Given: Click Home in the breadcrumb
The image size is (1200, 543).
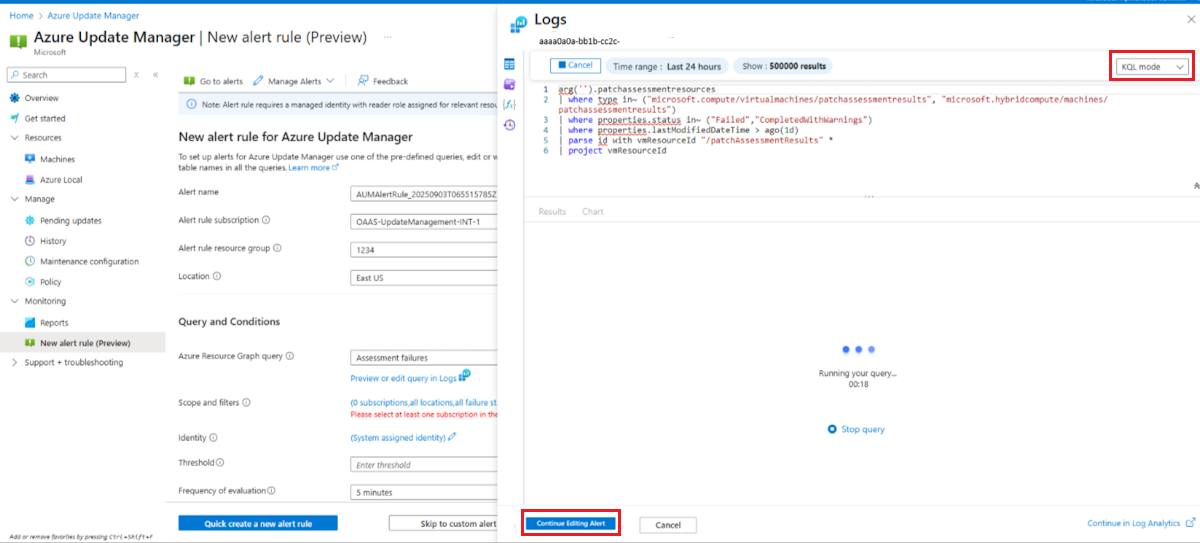Looking at the screenshot, I should pos(21,16).
